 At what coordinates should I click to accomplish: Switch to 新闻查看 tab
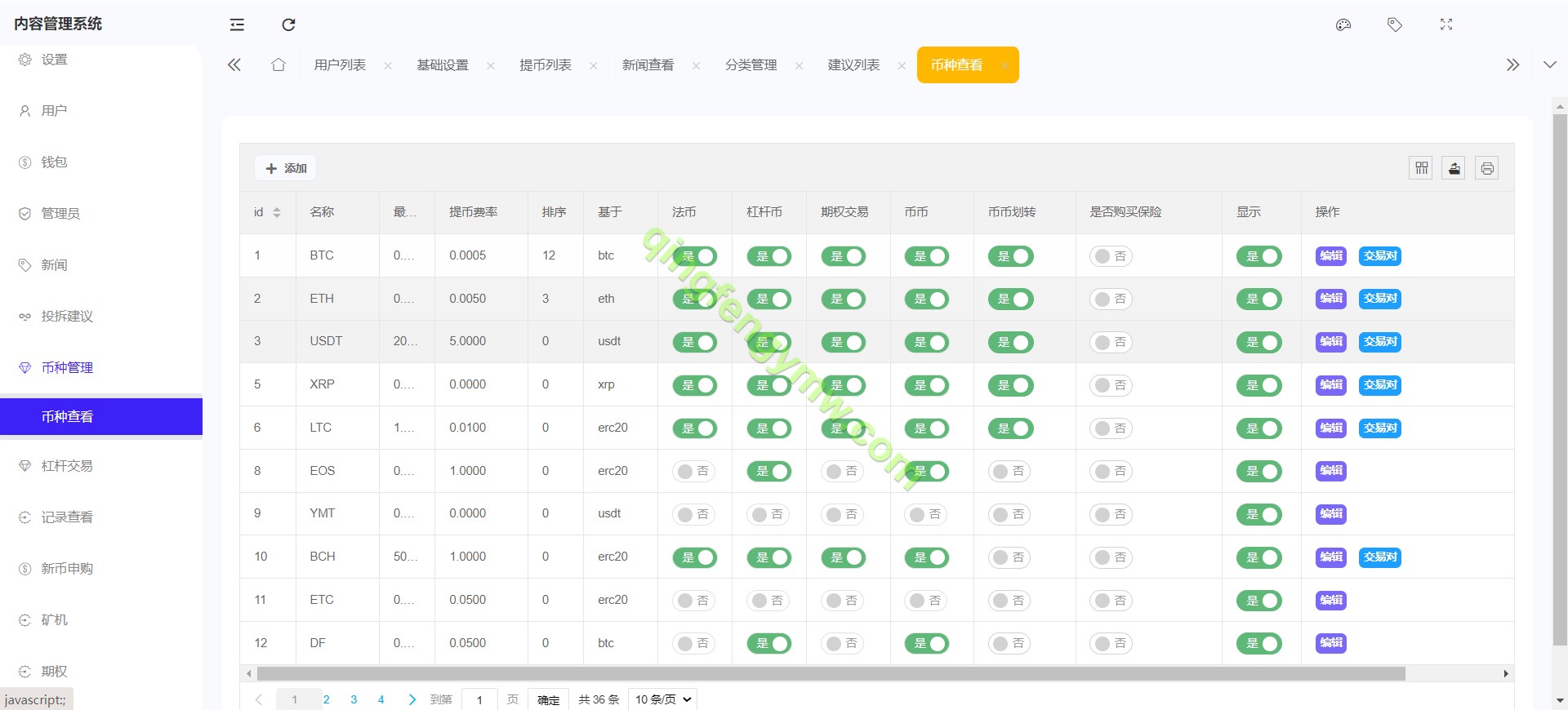(648, 65)
